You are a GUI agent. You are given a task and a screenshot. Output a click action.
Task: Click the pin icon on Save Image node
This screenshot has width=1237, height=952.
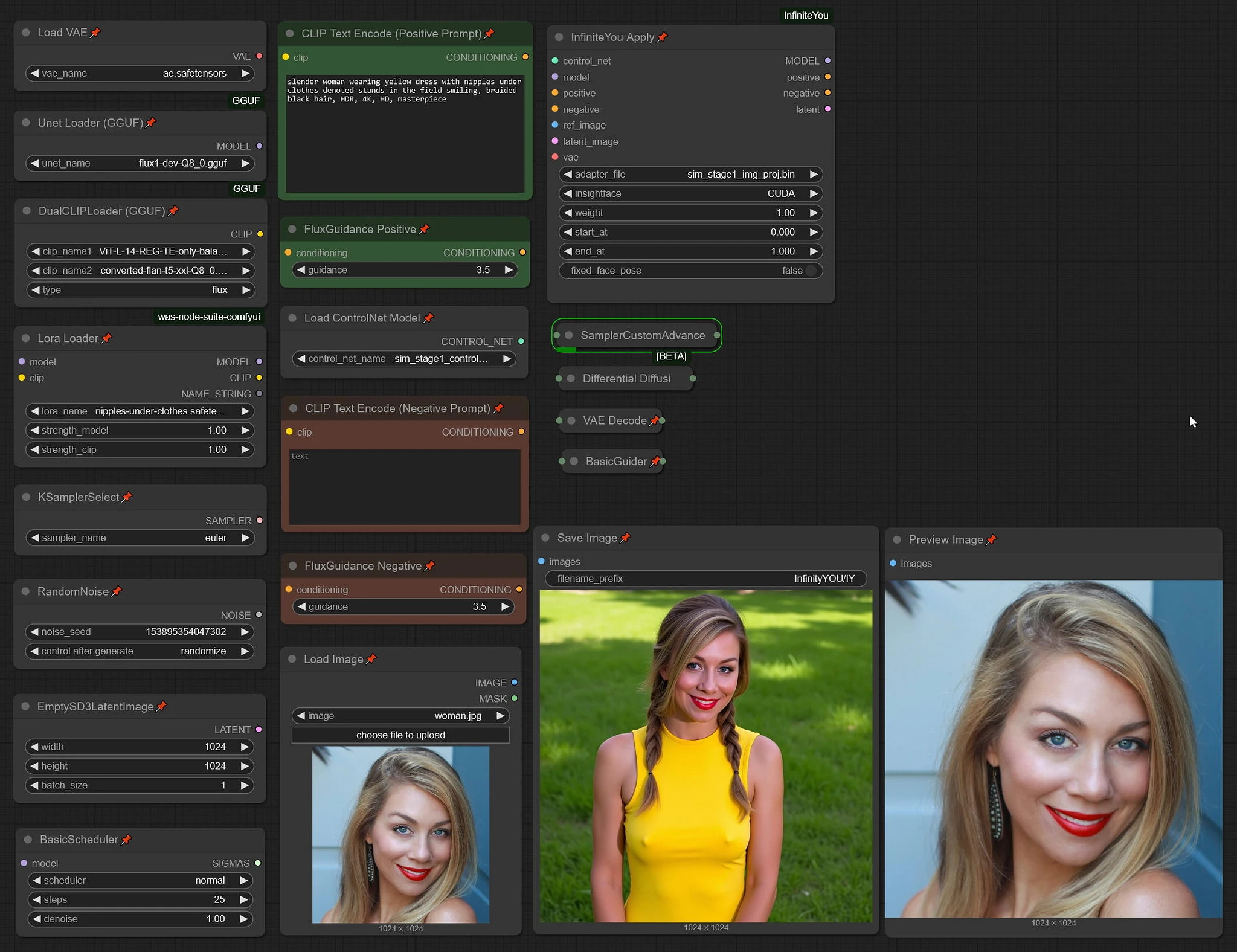click(x=625, y=538)
